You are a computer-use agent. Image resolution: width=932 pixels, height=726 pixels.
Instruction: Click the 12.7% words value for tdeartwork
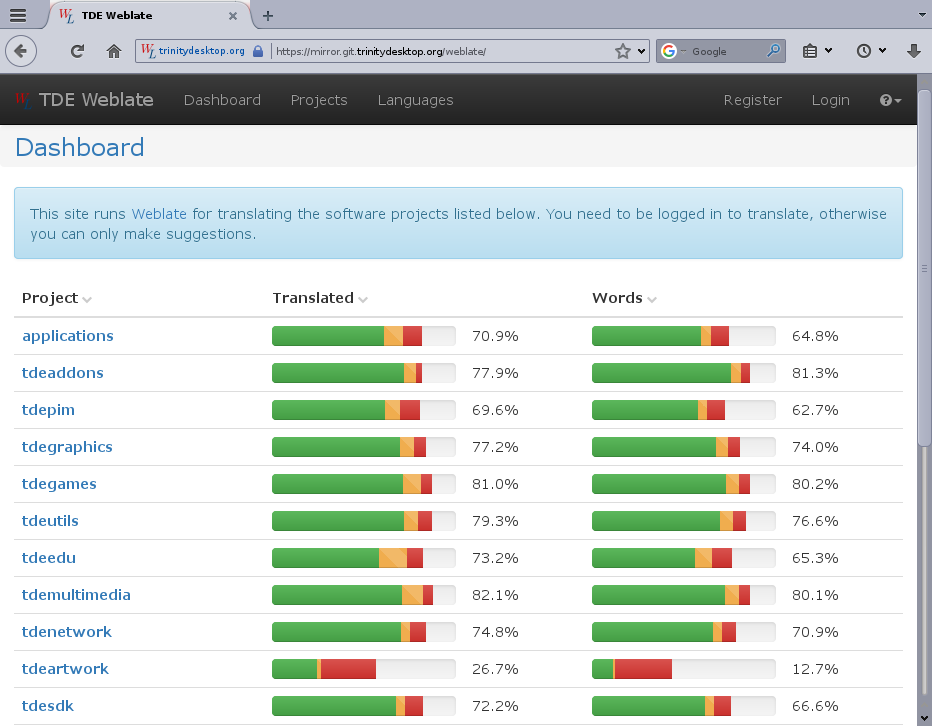click(x=815, y=669)
